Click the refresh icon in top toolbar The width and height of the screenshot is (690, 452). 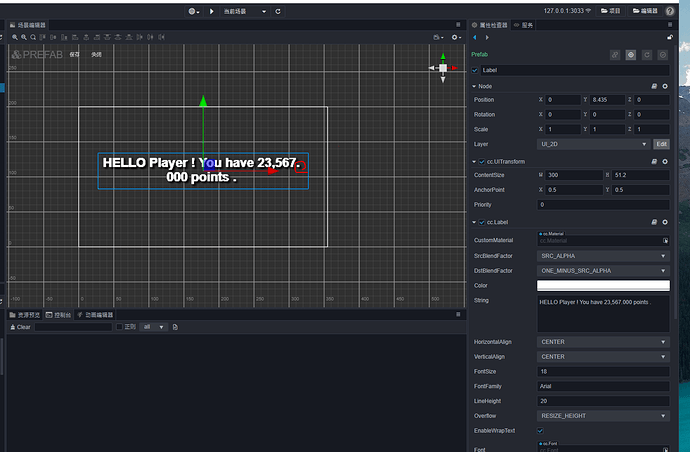pyautogui.click(x=278, y=11)
